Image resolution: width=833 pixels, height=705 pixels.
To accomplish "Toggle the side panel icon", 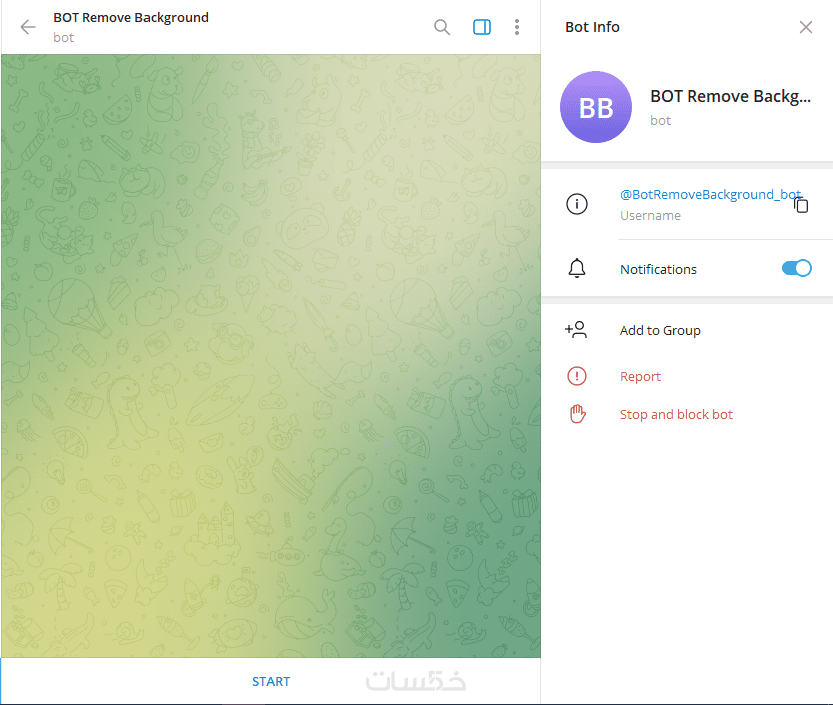I will pos(482,27).
